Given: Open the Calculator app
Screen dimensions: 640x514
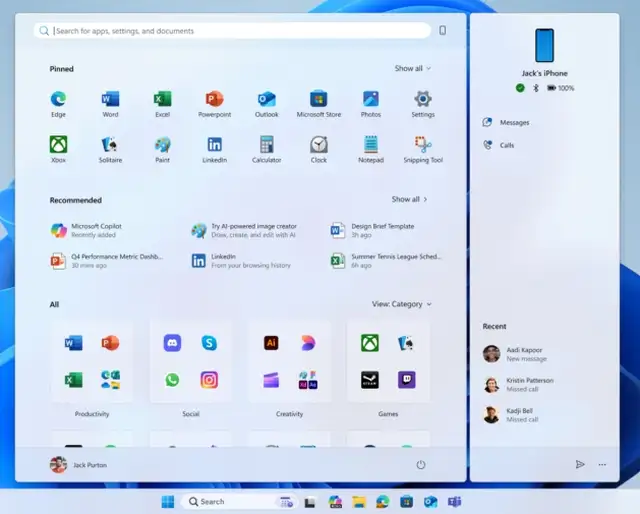Looking at the screenshot, I should 266,145.
